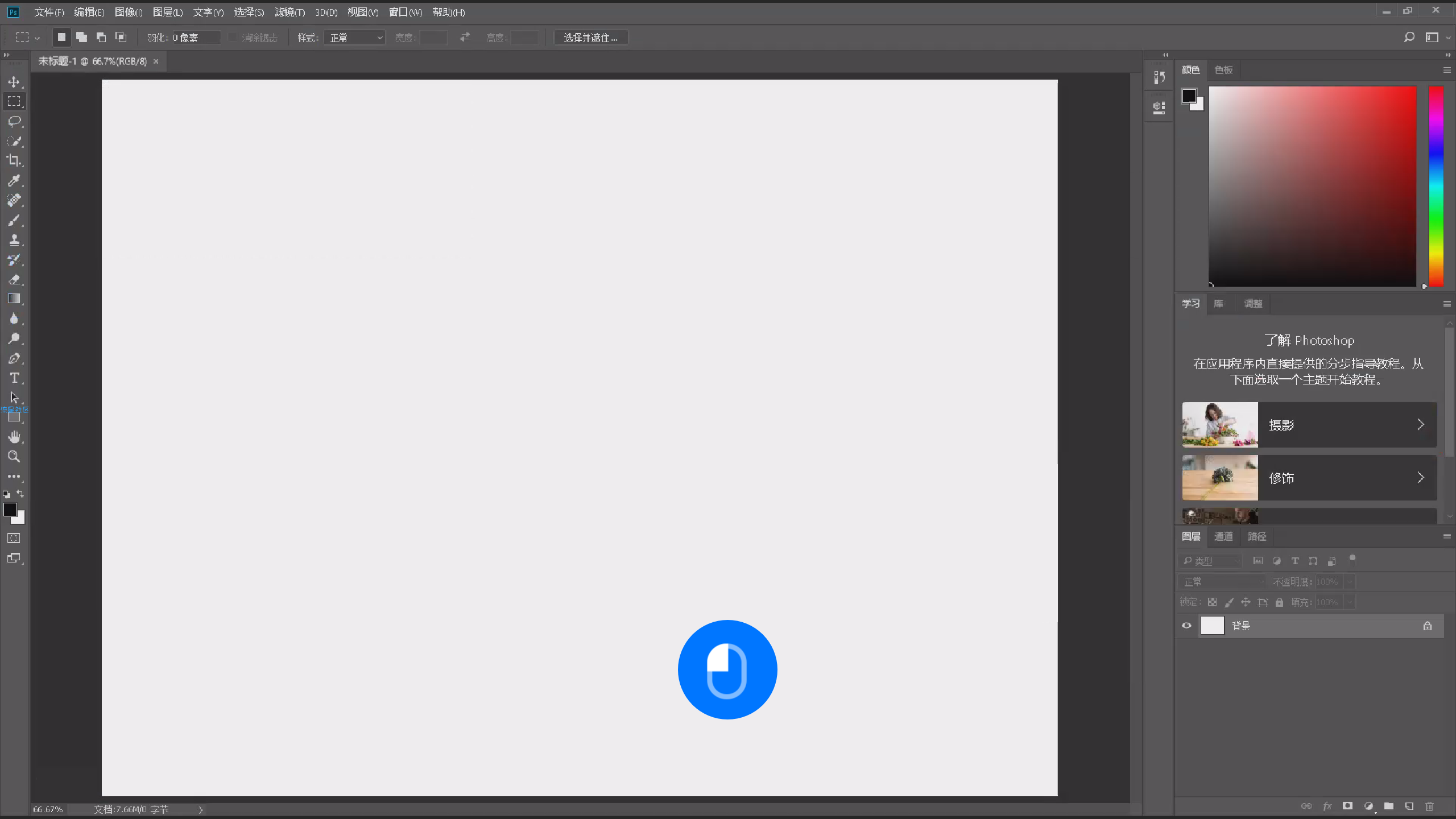
Task: Select the Type tool
Action: tap(14, 378)
